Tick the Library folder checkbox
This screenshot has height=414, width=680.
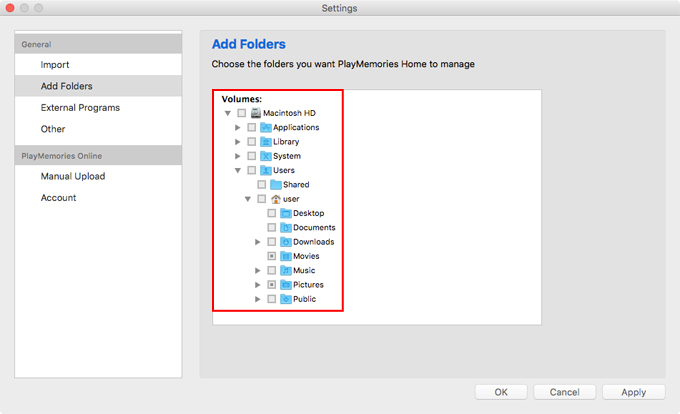pyautogui.click(x=252, y=142)
